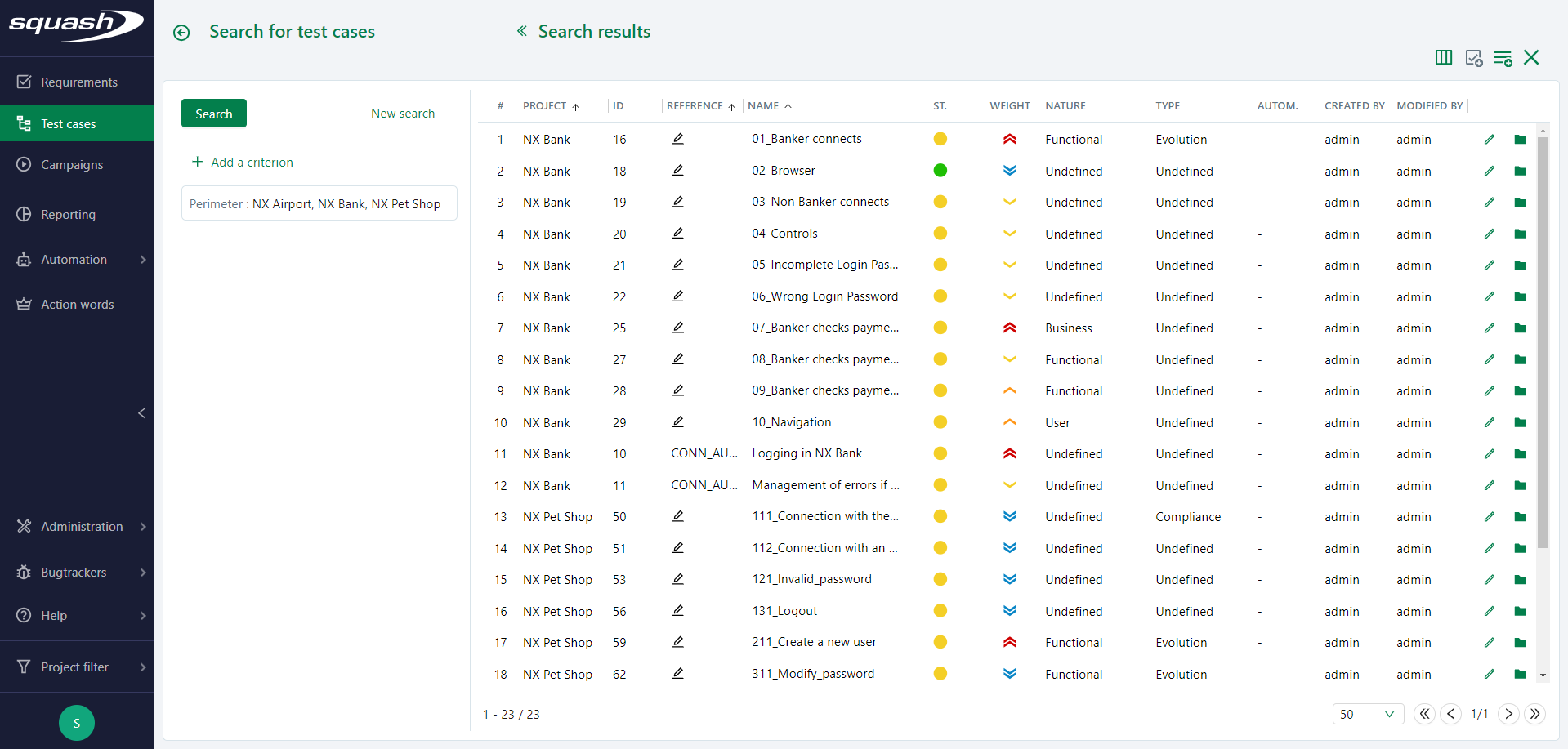Image resolution: width=1568 pixels, height=749 pixels.
Task: Click Add a criterion
Action: pyautogui.click(x=242, y=162)
